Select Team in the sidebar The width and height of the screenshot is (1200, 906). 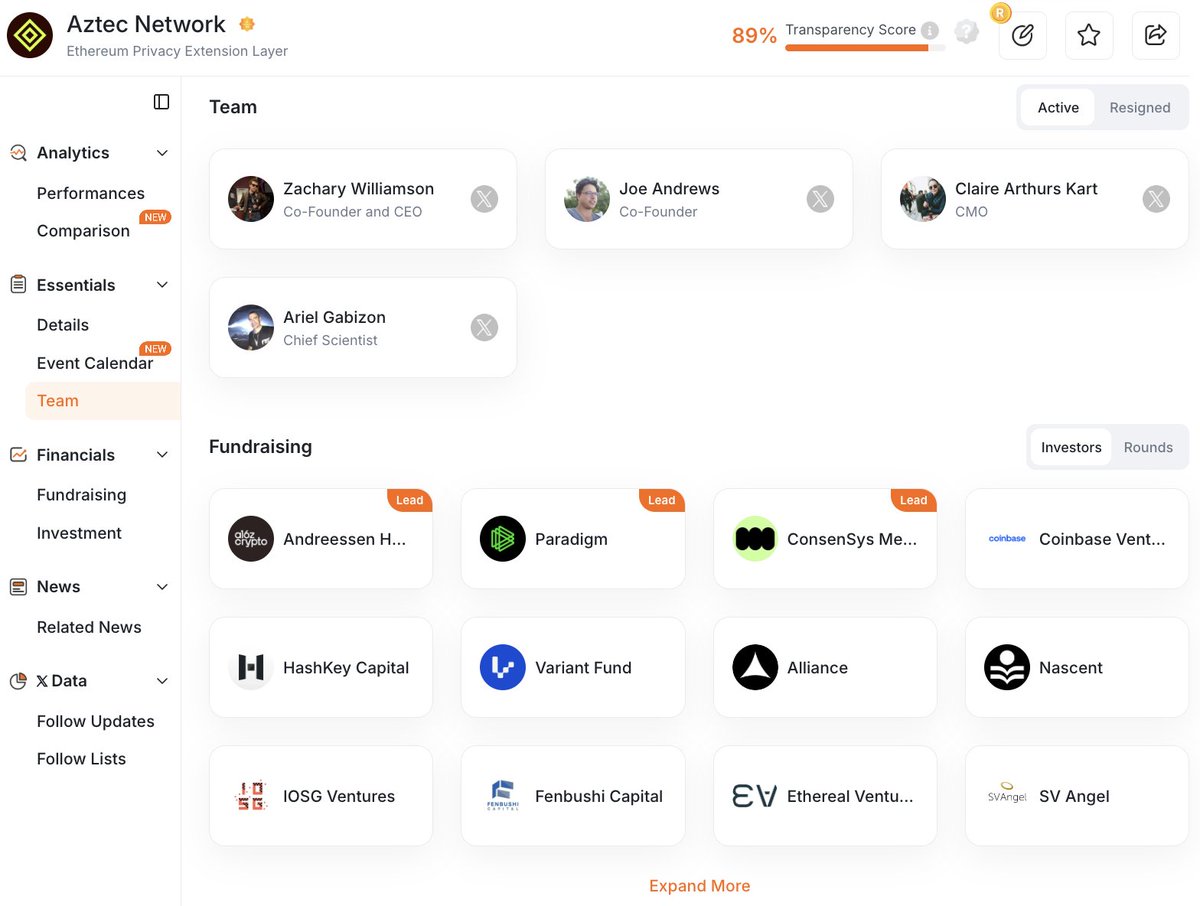102,401
